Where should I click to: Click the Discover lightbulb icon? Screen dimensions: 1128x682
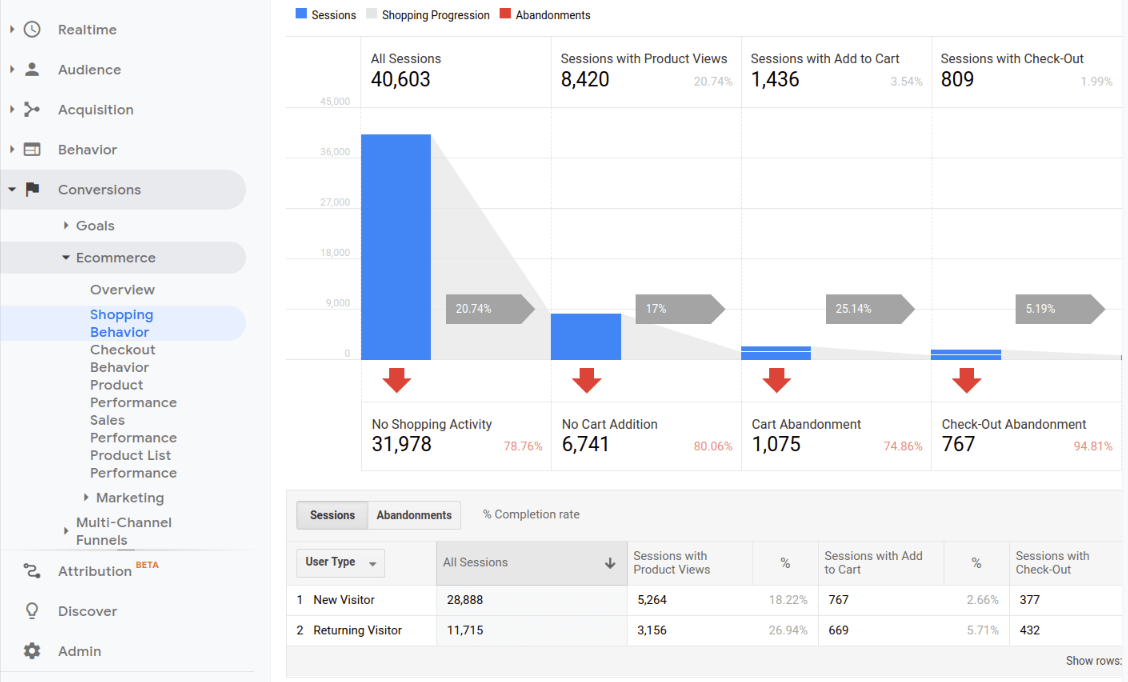(32, 611)
